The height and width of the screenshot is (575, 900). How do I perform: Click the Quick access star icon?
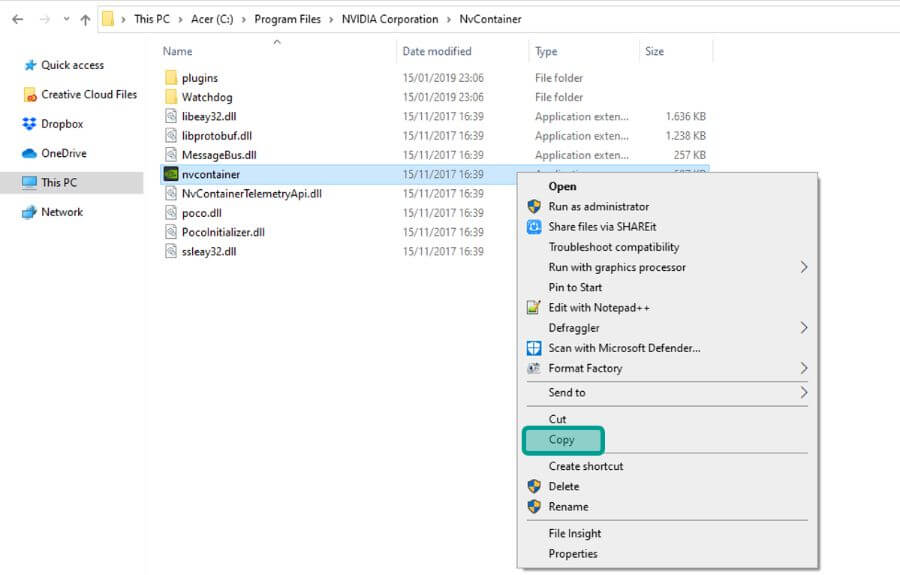[x=30, y=65]
